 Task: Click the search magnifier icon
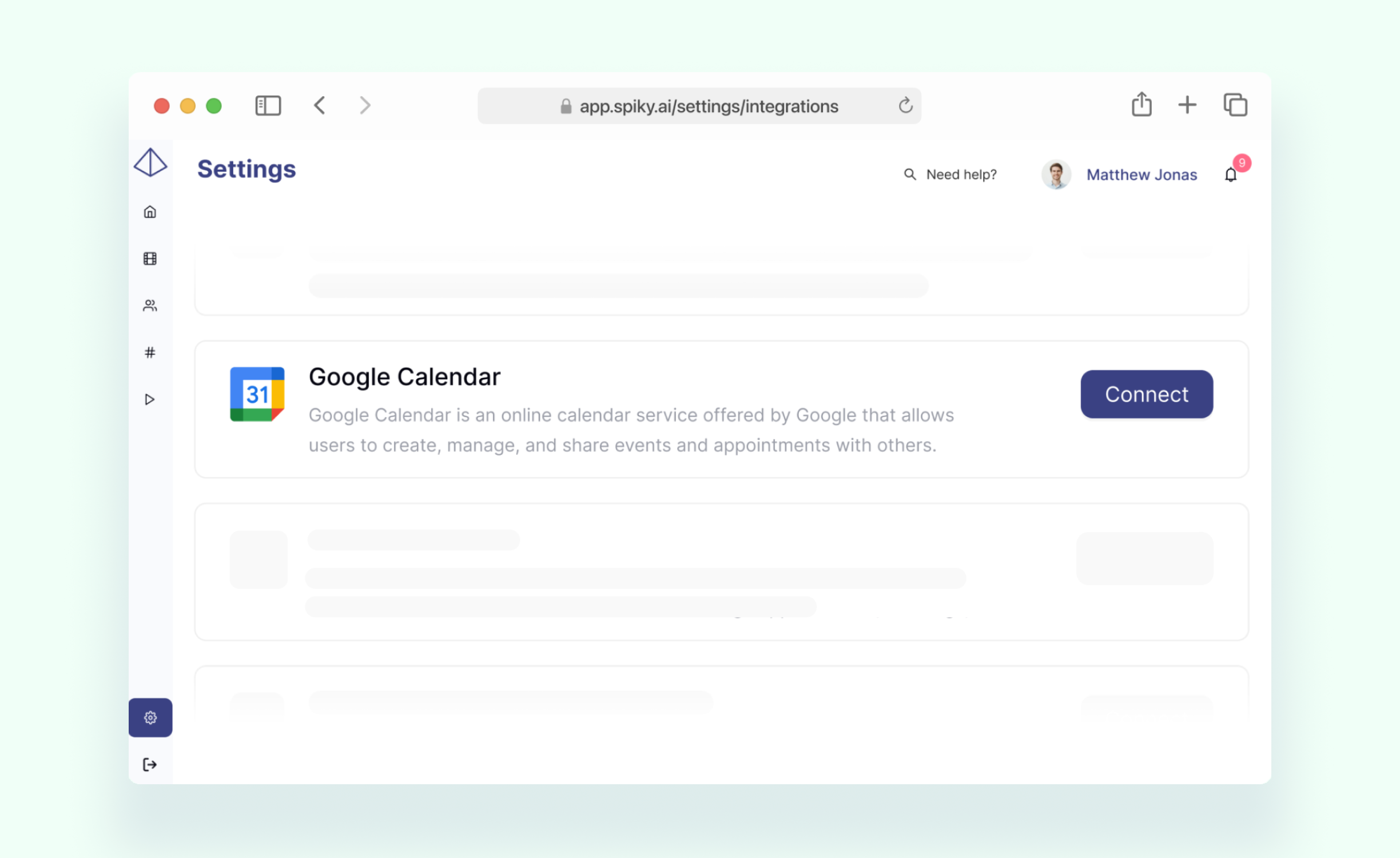coord(909,174)
